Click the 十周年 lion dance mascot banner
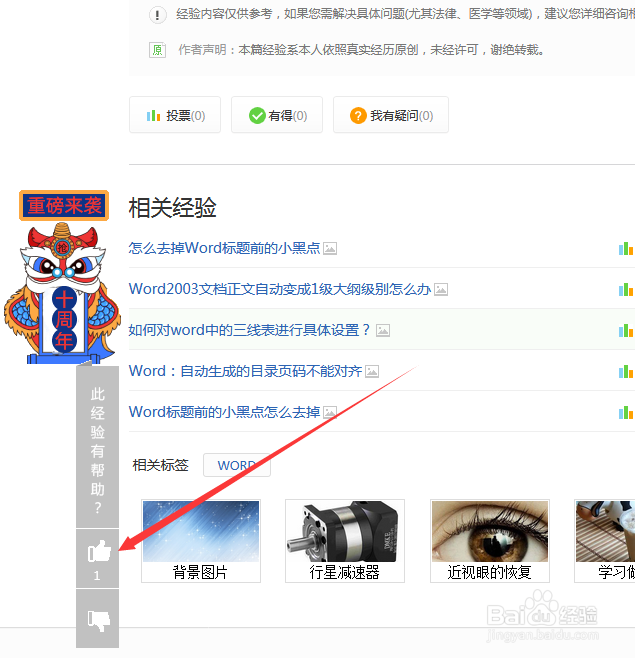The image size is (635, 658). click(62, 293)
